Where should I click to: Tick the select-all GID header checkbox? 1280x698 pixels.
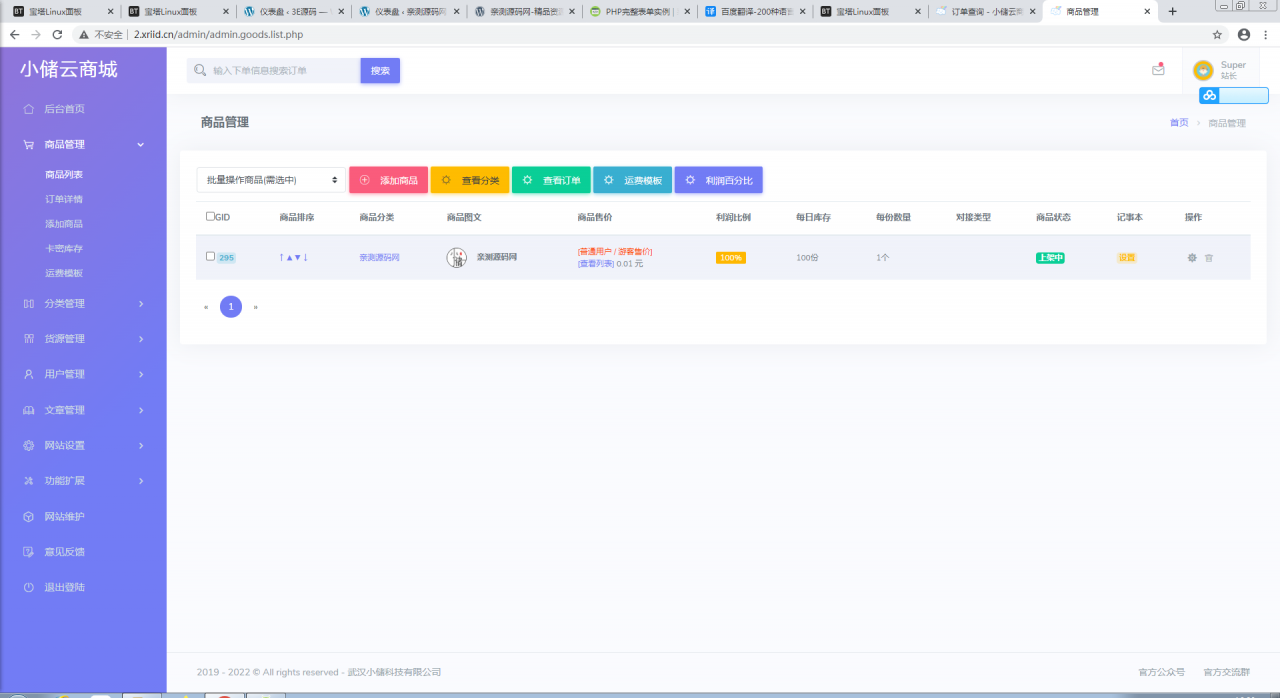coord(210,216)
